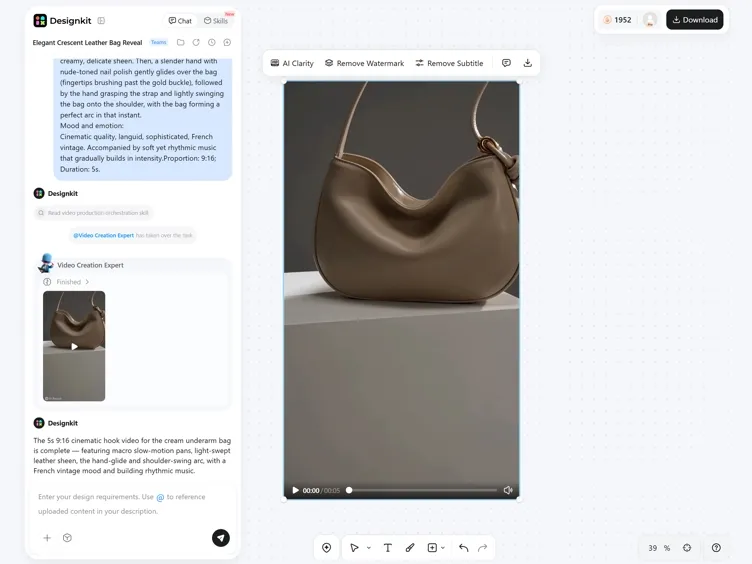The width and height of the screenshot is (752, 564).
Task: Click the Elegant Crescent Leather Bag Reveal title
Action: pyautogui.click(x=87, y=43)
